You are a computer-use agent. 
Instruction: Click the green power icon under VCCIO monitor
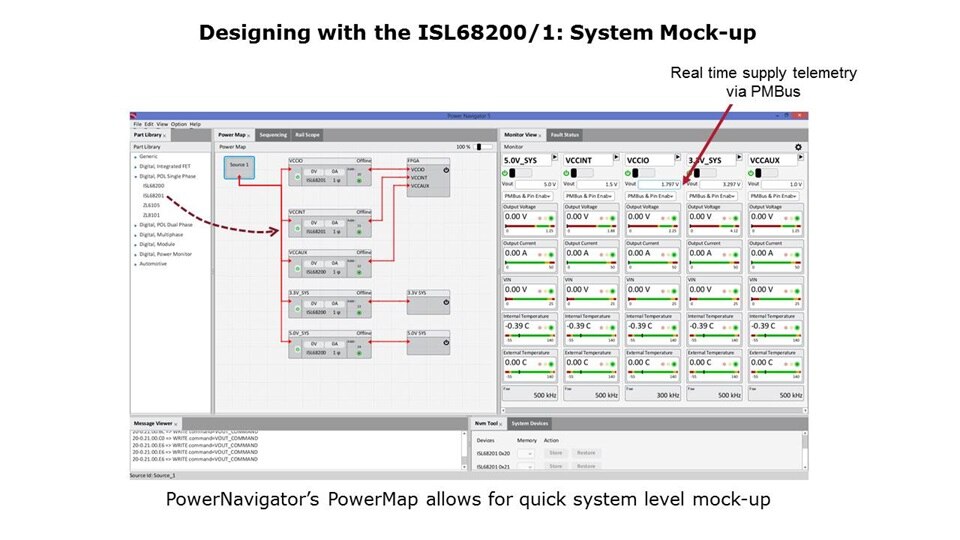[x=628, y=173]
